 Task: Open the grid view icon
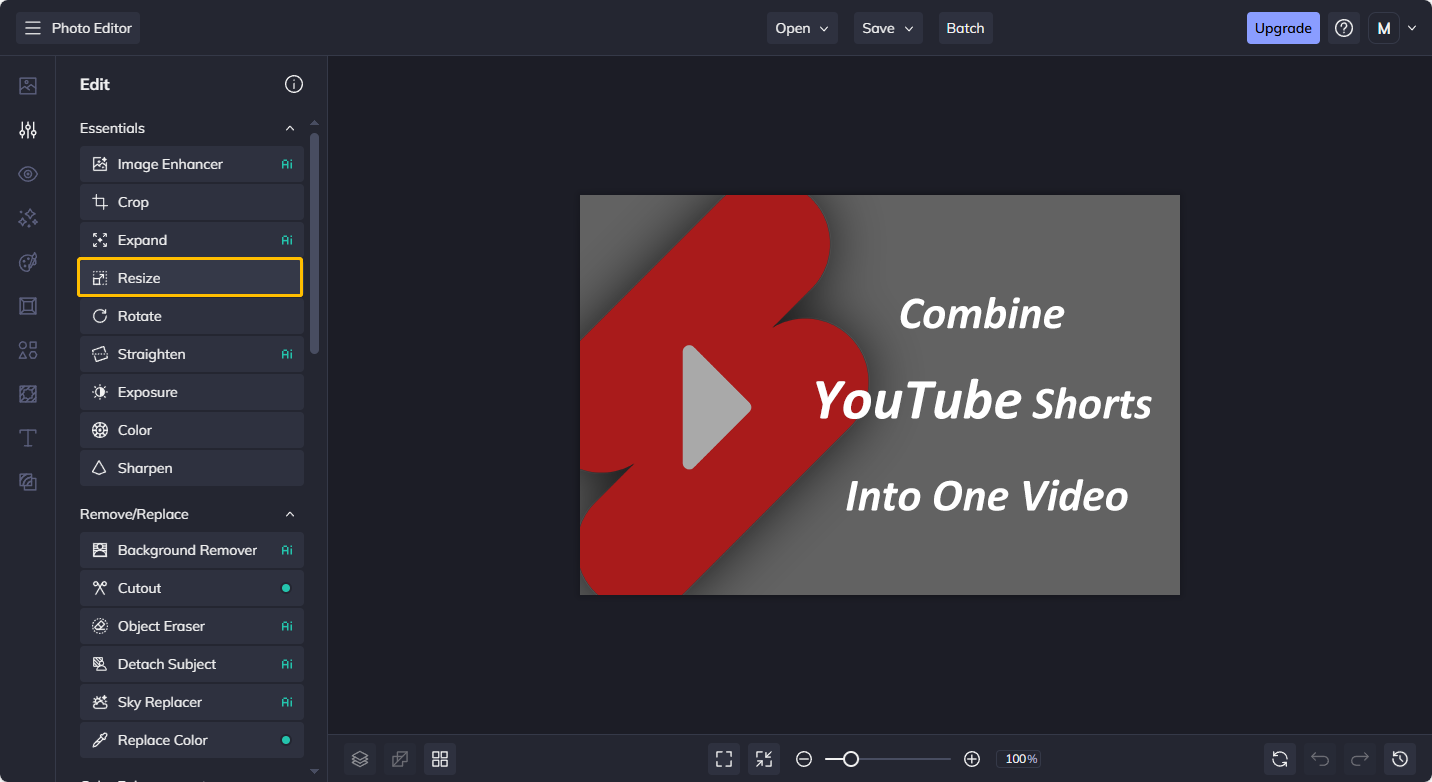coord(440,759)
